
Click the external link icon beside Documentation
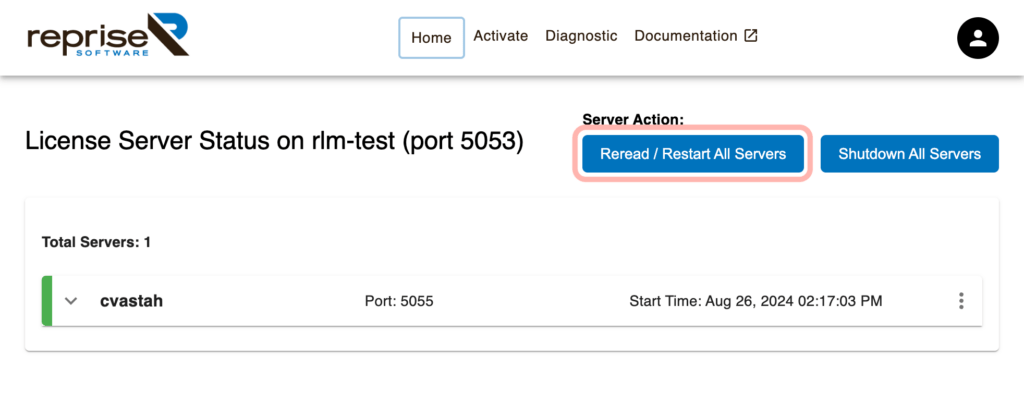[750, 36]
